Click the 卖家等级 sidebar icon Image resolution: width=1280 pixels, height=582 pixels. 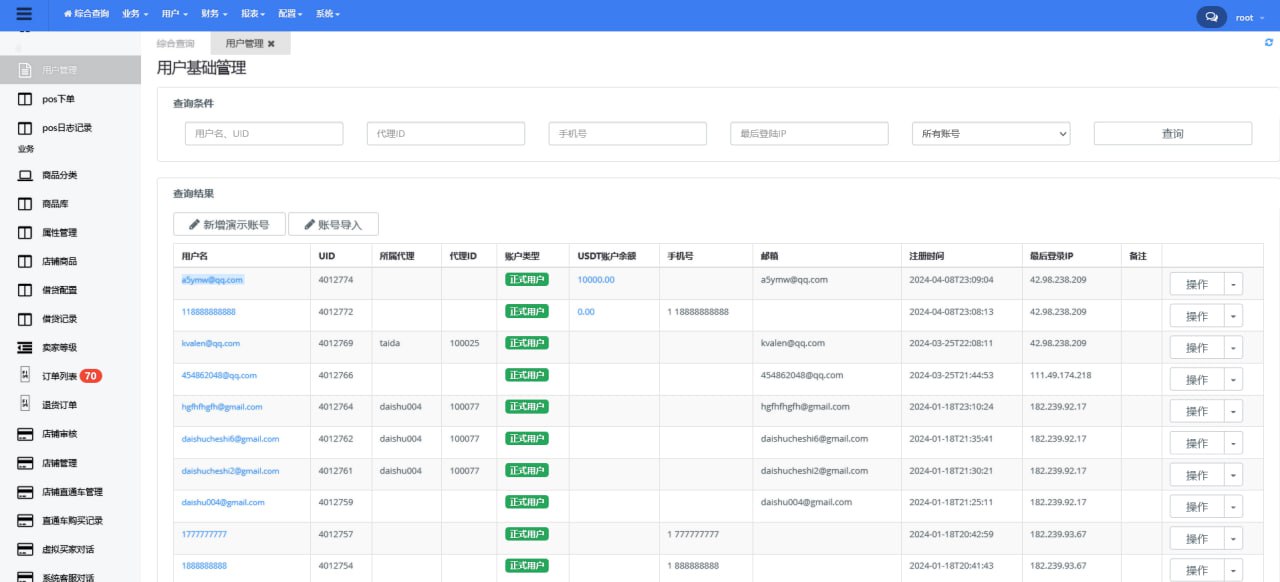point(25,347)
